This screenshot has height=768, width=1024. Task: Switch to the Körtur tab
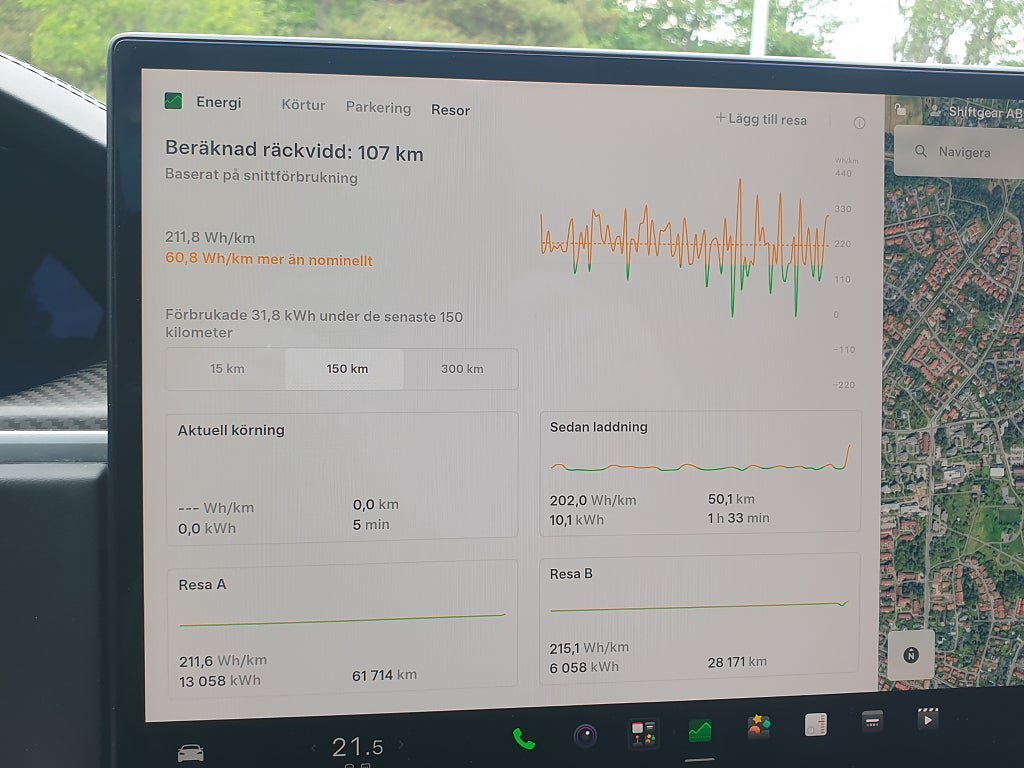click(x=303, y=104)
